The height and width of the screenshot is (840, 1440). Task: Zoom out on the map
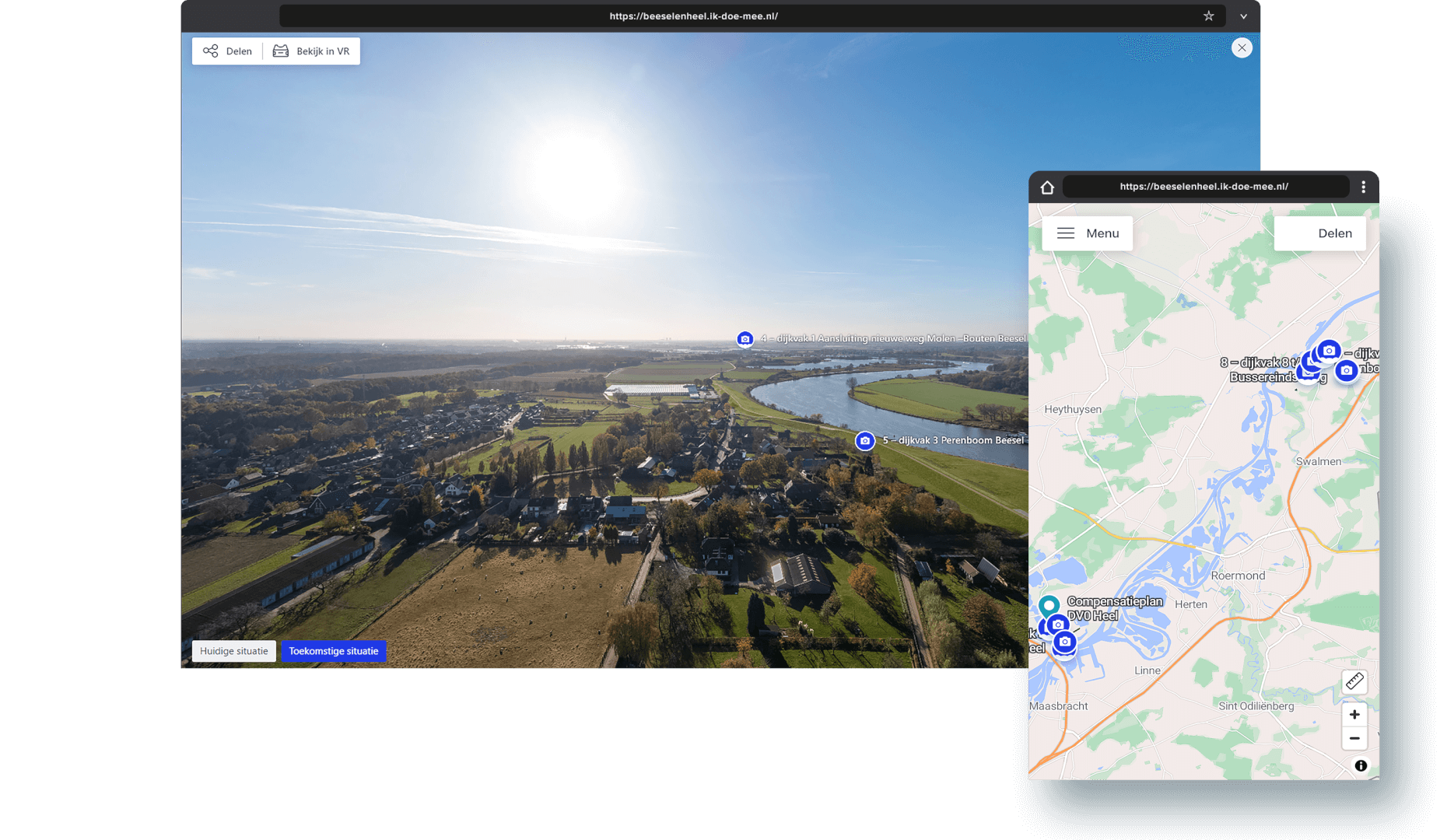(1354, 739)
